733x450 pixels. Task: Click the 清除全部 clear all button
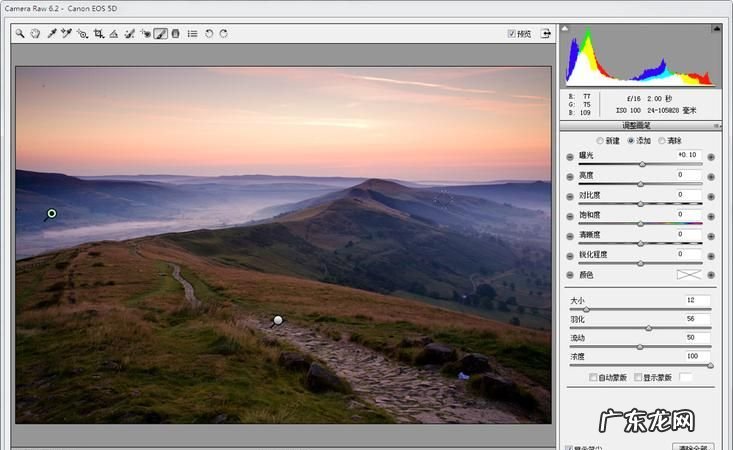tap(696, 446)
